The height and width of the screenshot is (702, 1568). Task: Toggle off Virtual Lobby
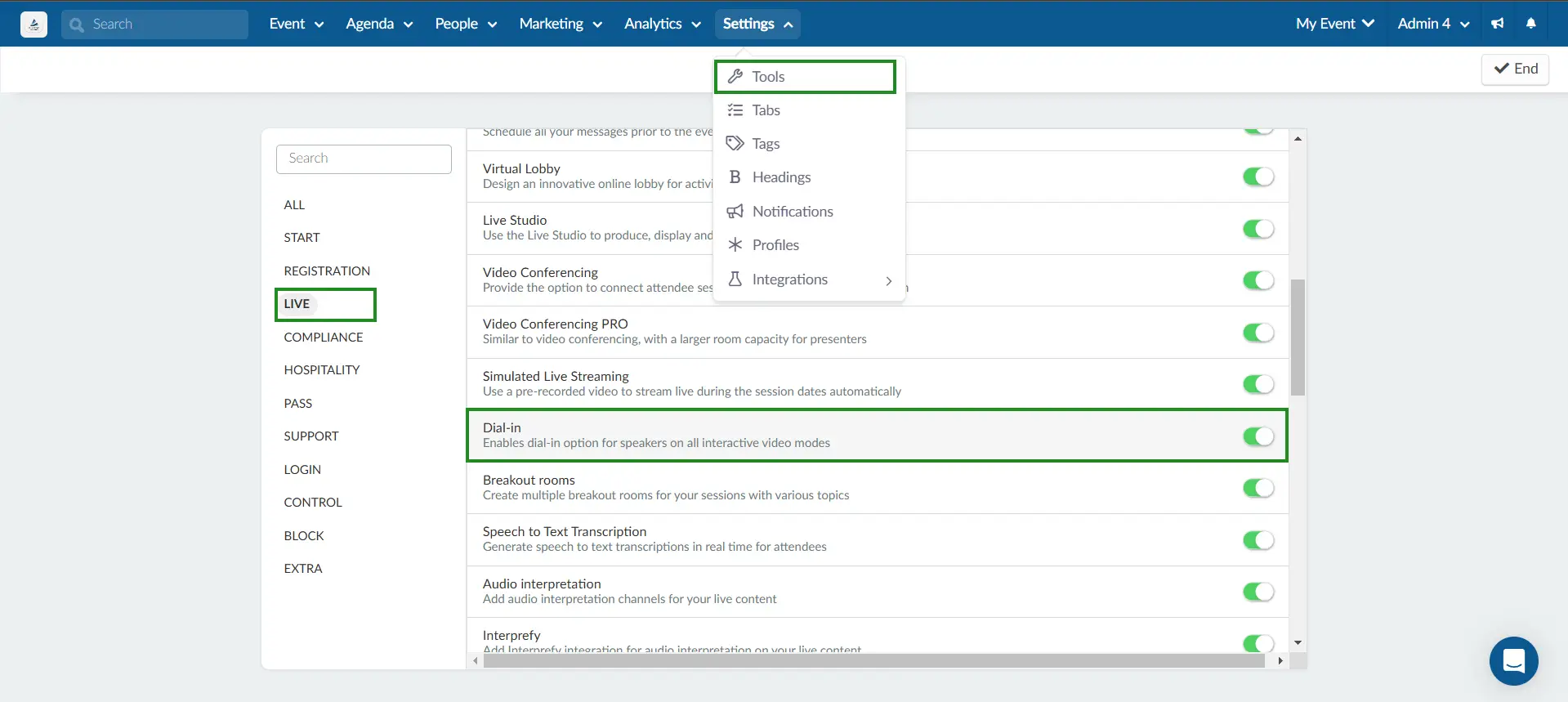(1258, 177)
